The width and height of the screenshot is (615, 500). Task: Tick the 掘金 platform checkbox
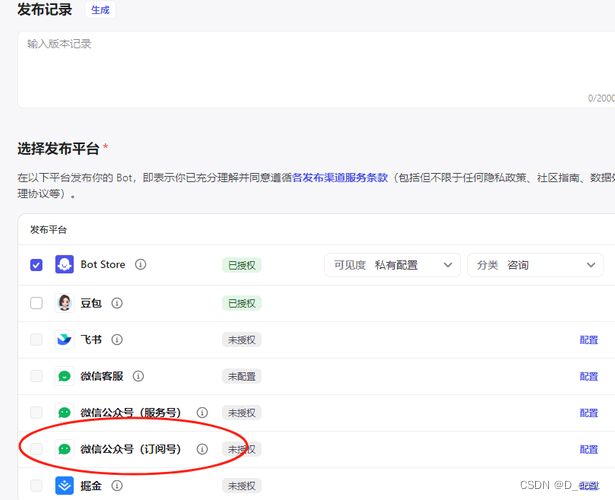point(36,485)
